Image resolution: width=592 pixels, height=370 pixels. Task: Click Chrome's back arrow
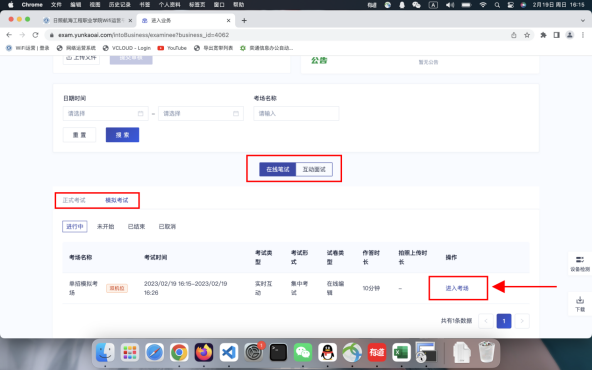pos(9,35)
